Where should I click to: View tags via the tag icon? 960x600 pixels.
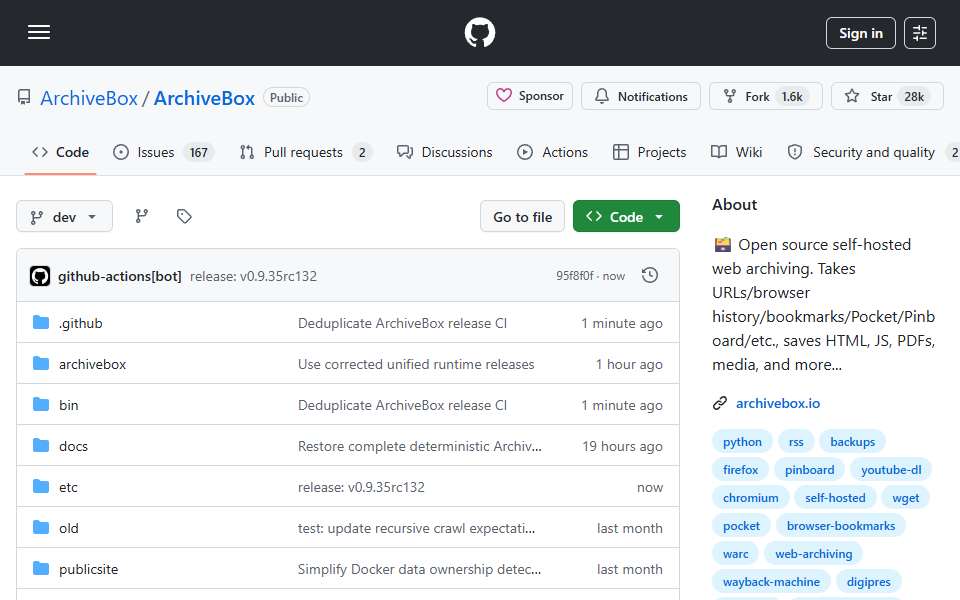[x=184, y=216]
